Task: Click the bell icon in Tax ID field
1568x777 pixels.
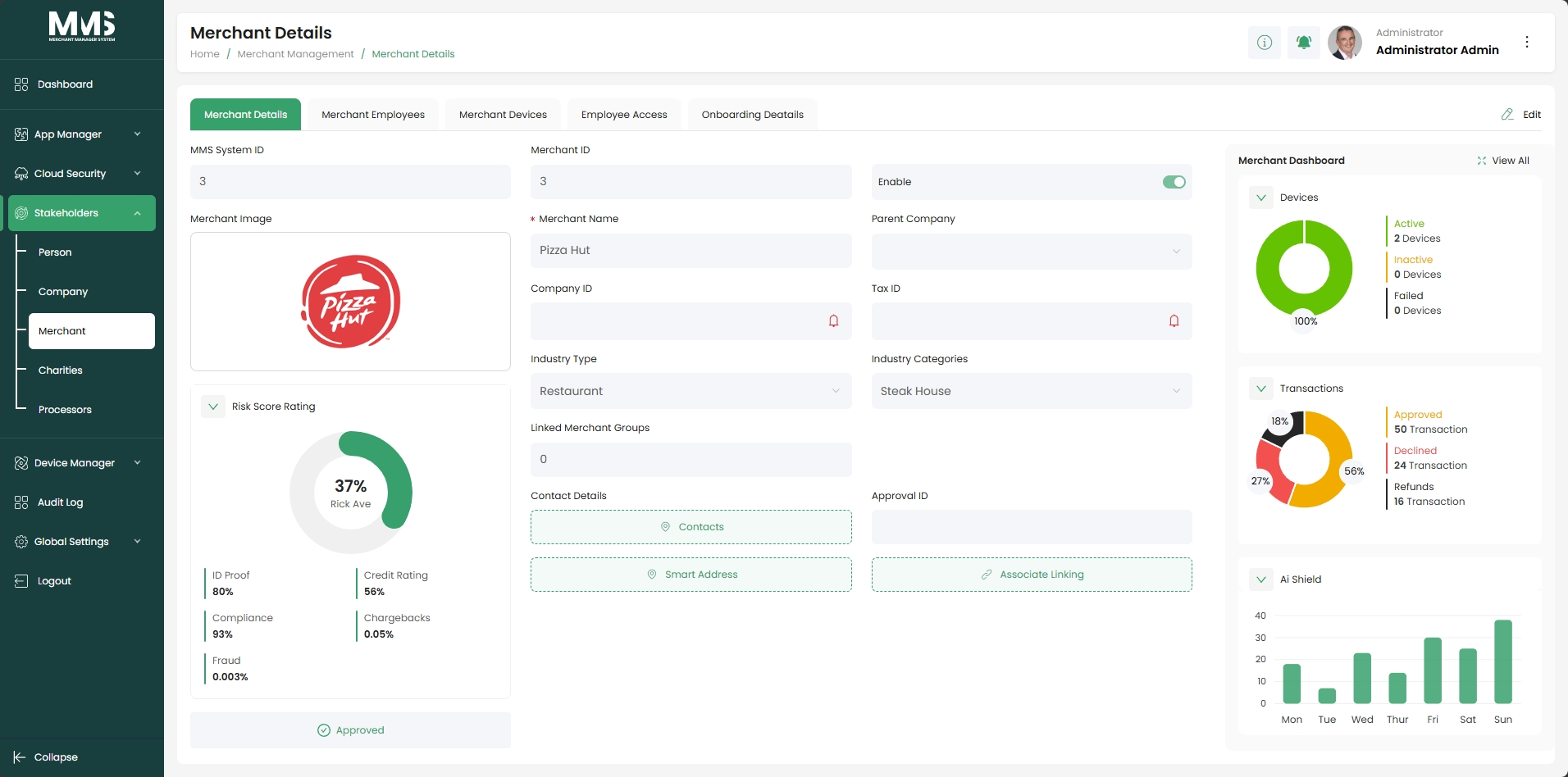Action: tap(1174, 321)
